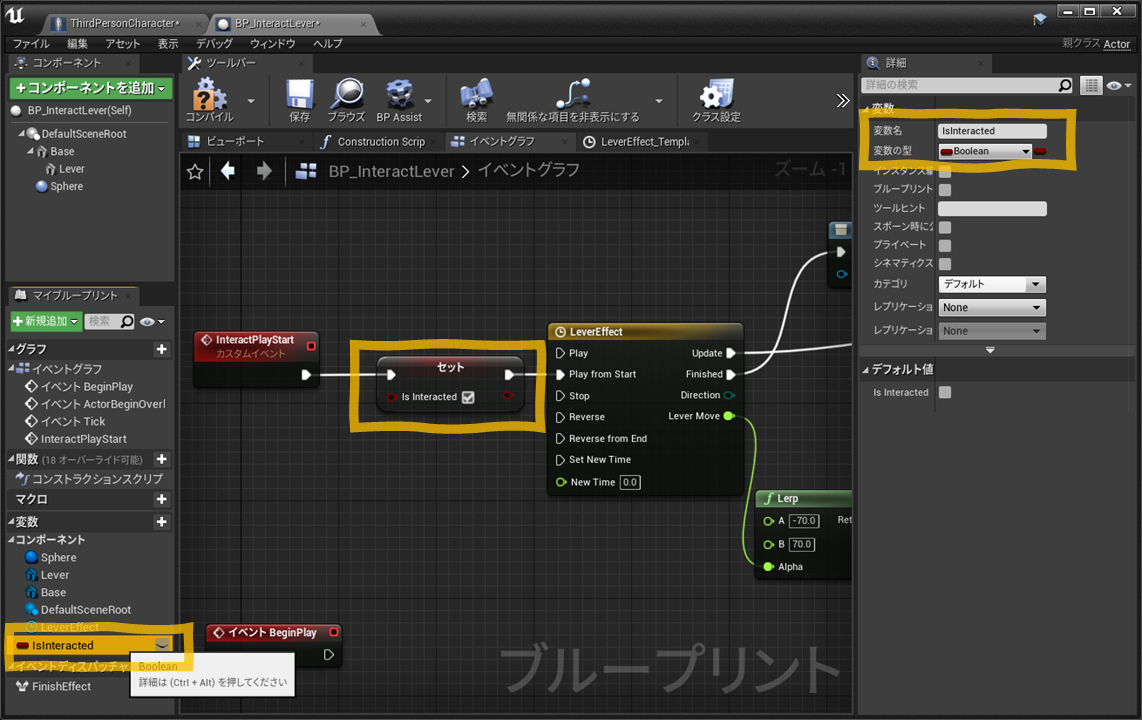Click the search magnifier in Details panel

(1065, 85)
